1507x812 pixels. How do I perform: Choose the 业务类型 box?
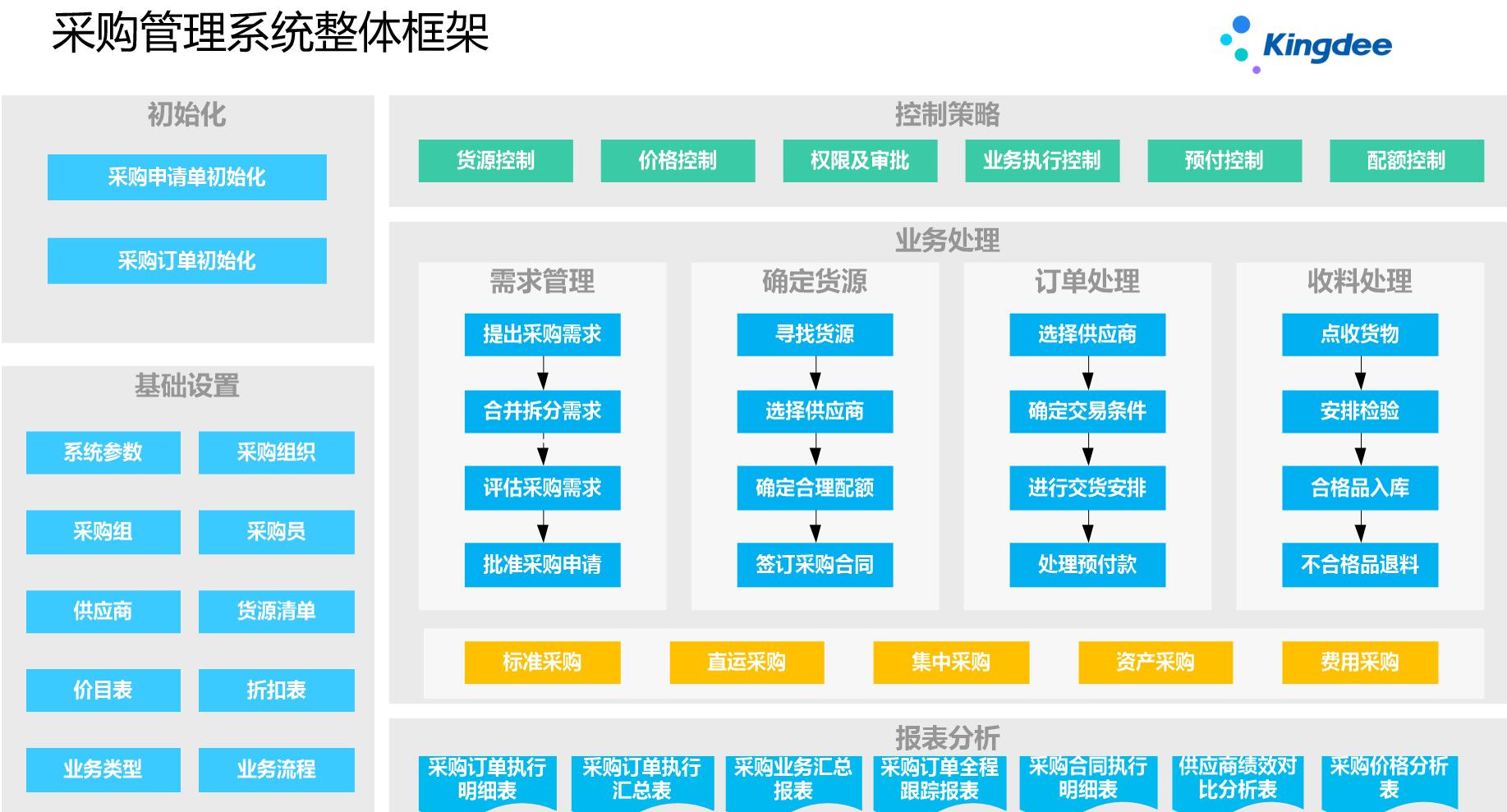click(x=103, y=769)
